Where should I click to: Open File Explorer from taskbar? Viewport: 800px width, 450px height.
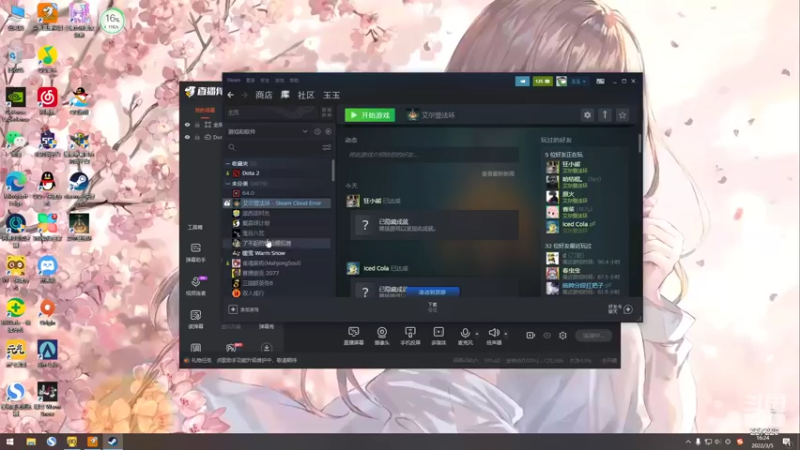[x=31, y=441]
